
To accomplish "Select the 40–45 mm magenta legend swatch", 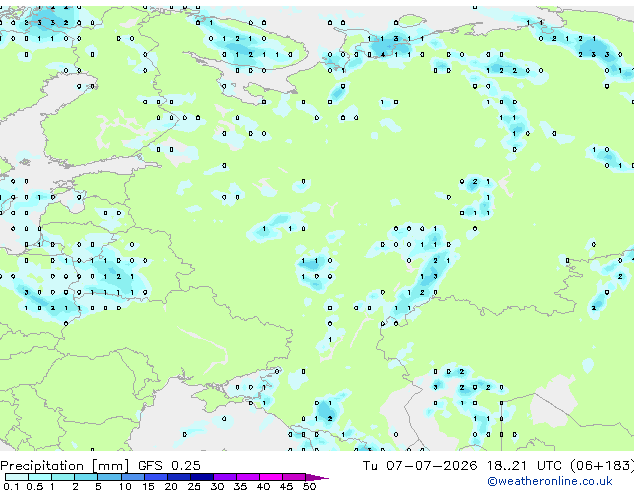I will click(x=271, y=477).
